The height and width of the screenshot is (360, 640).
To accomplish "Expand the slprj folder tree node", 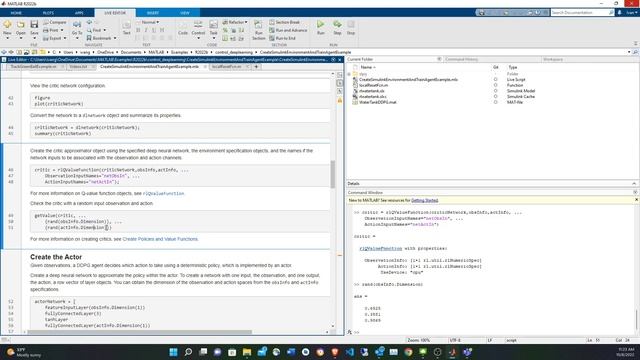I will [x=349, y=74].
